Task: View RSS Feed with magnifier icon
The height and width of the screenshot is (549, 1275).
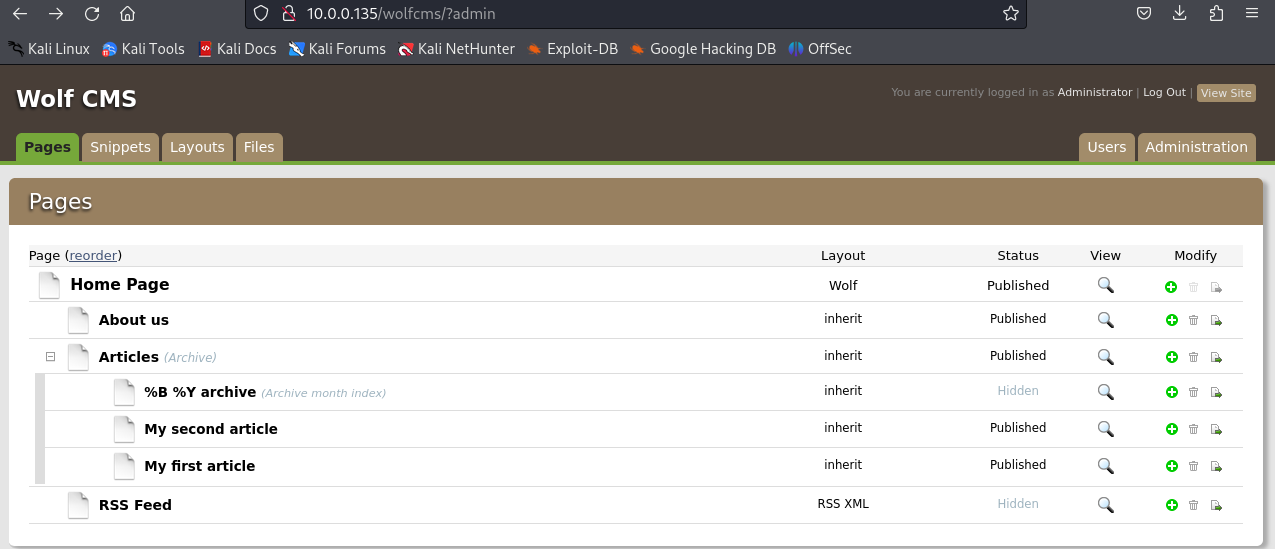Action: point(1105,505)
